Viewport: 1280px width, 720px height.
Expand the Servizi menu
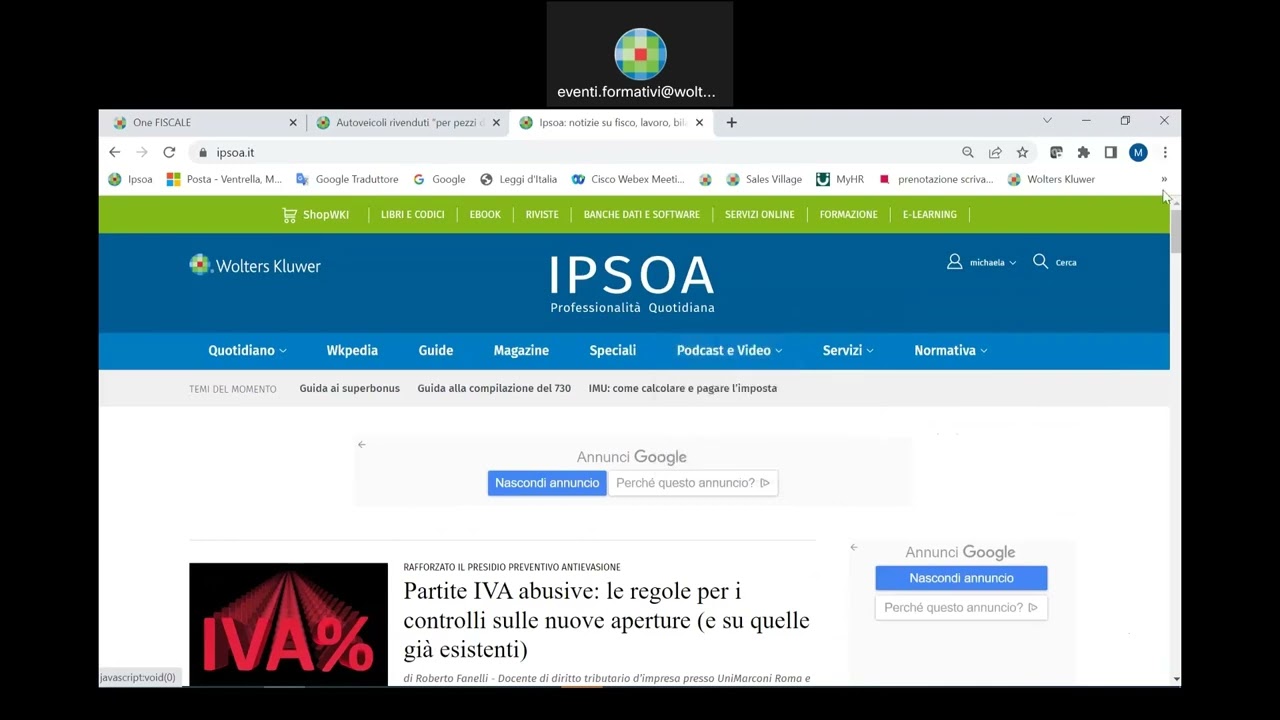848,350
